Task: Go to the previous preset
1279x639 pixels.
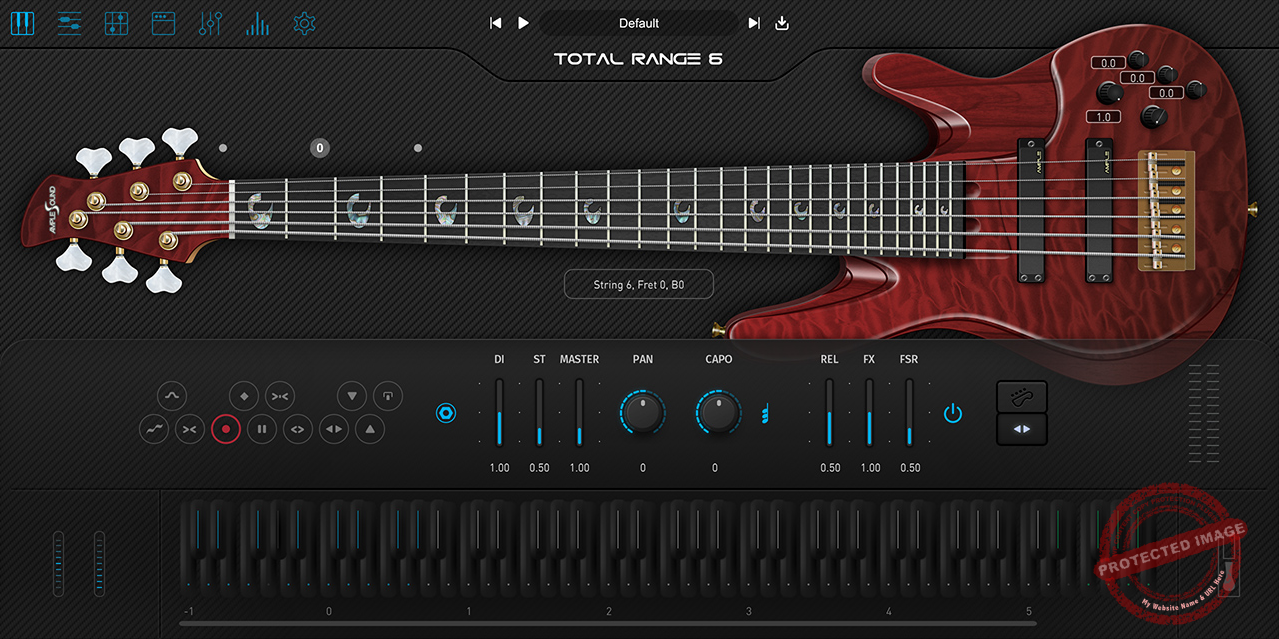Action: [x=495, y=23]
